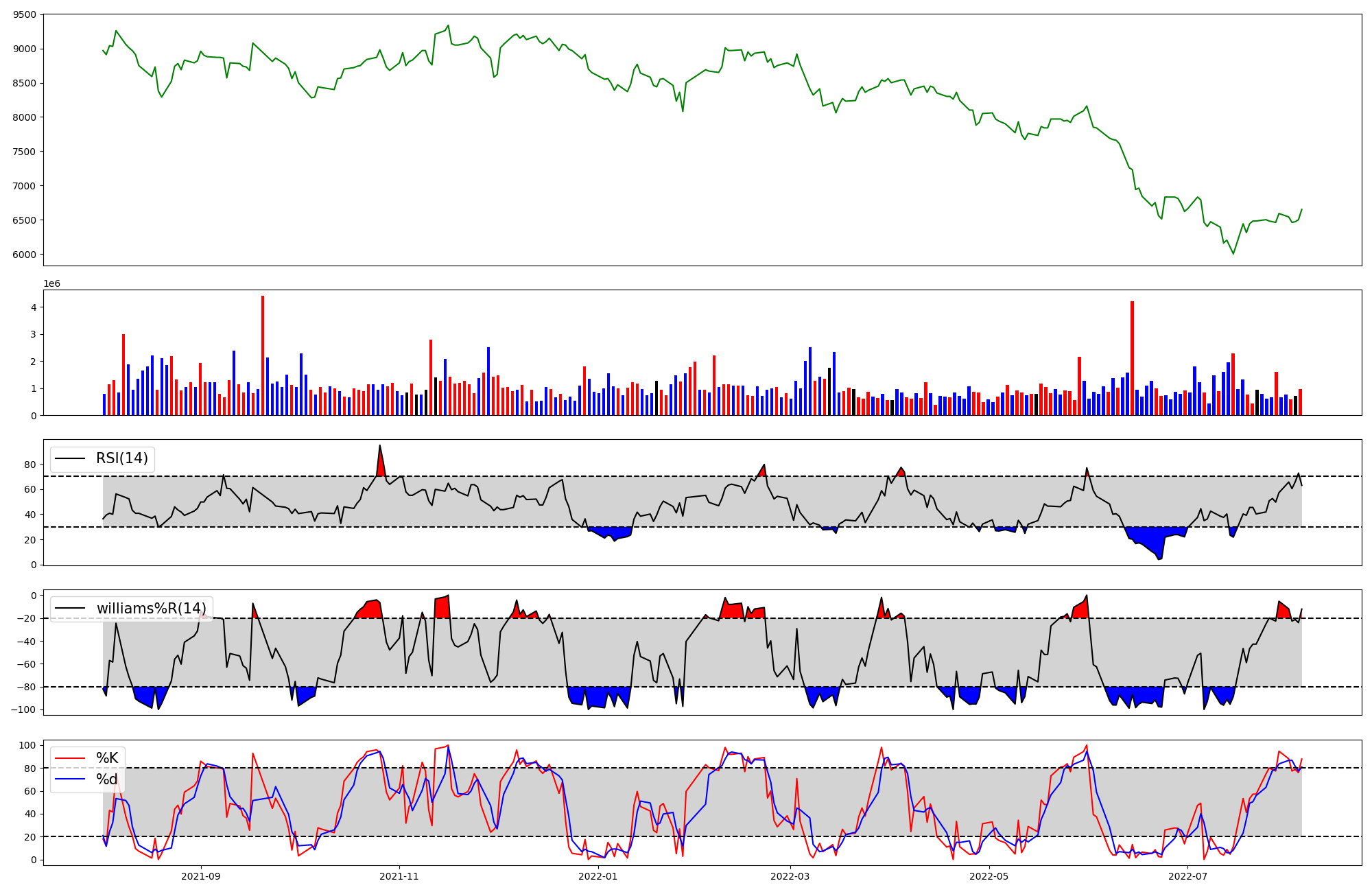This screenshot has height=892, width=1372.
Task: Click the 9500 price axis tick label
Action: click(24, 14)
